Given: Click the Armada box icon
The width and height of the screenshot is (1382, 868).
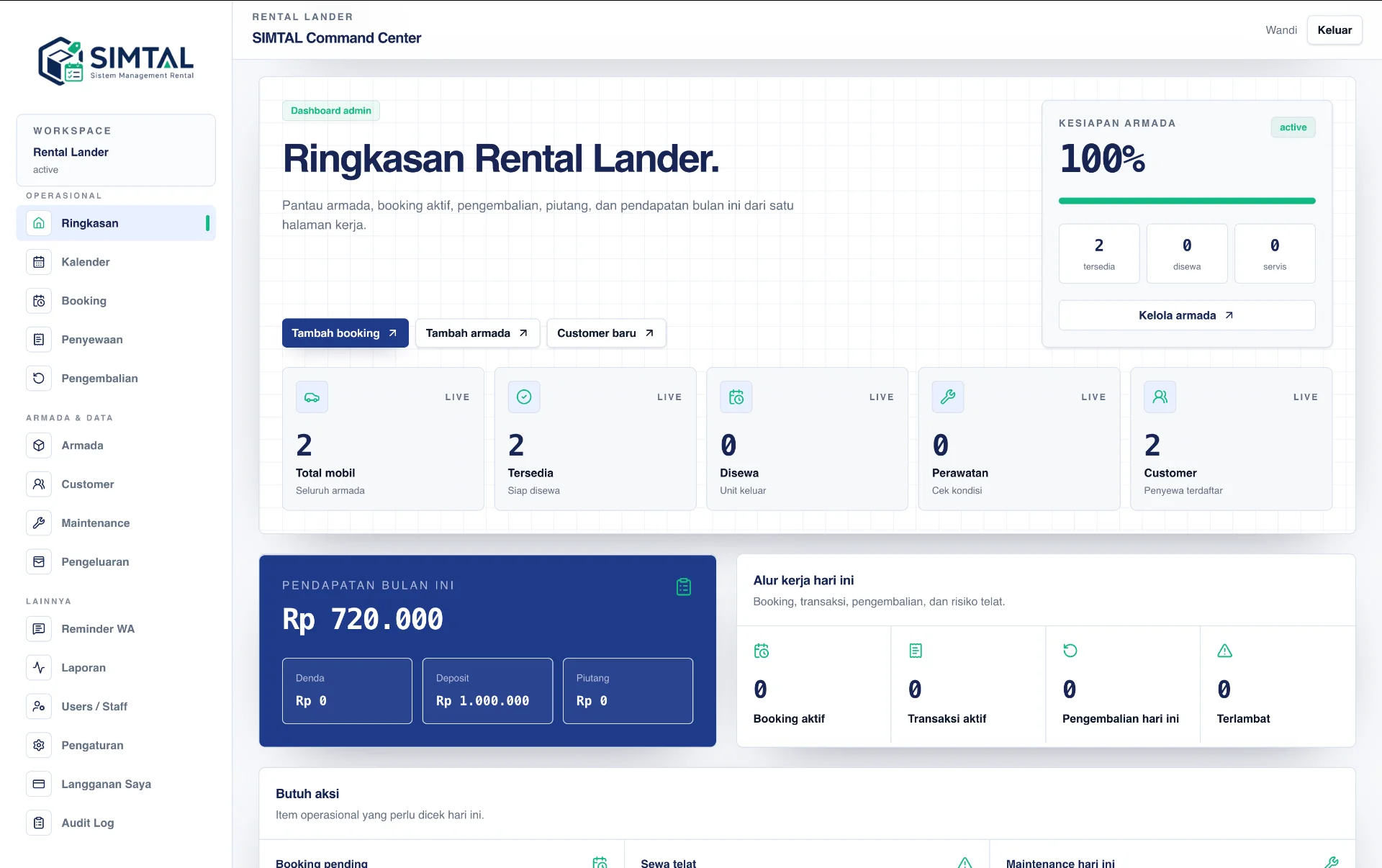Looking at the screenshot, I should tap(39, 446).
